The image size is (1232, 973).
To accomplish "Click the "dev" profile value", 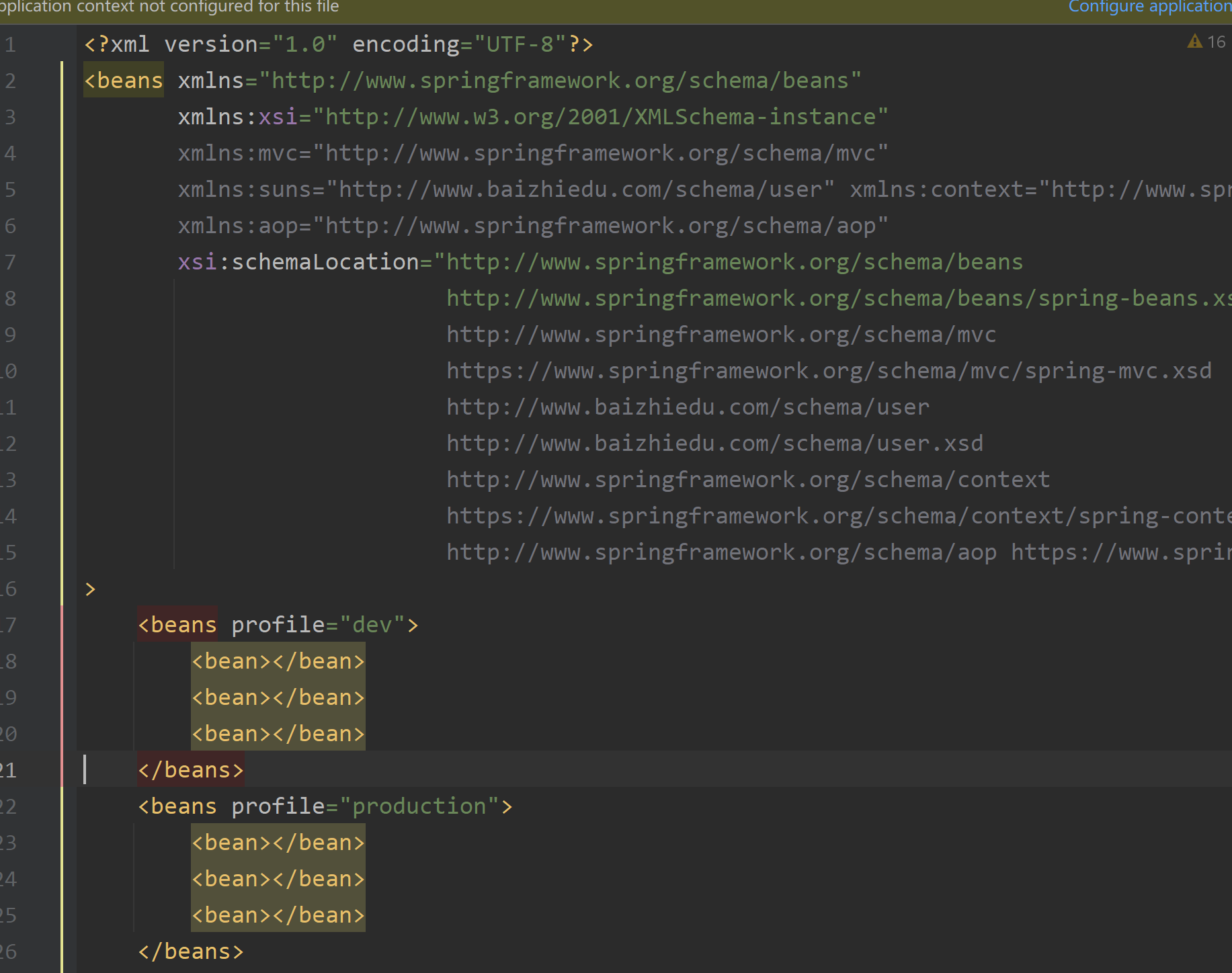I will click(372, 625).
